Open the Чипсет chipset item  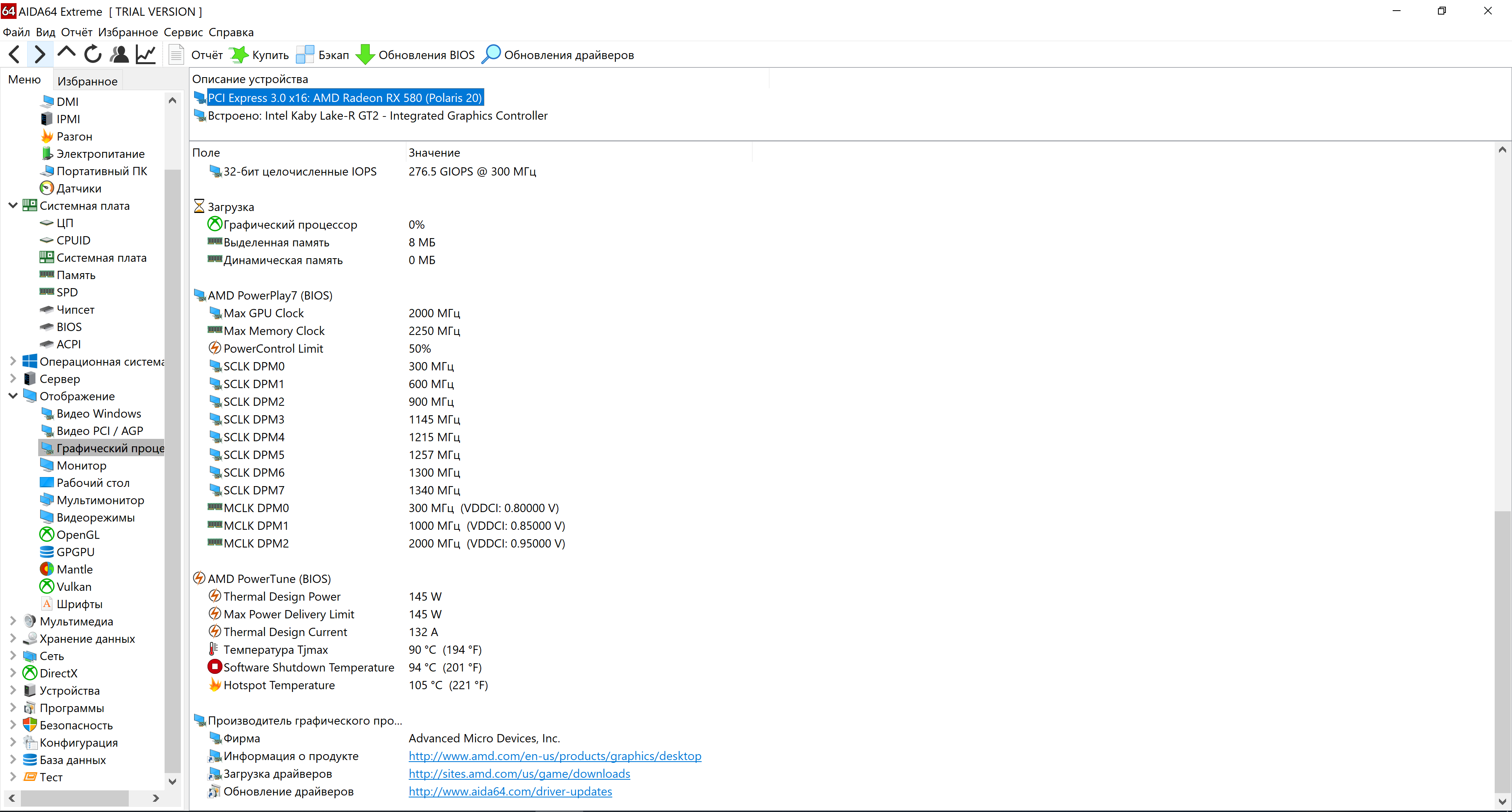click(67, 309)
